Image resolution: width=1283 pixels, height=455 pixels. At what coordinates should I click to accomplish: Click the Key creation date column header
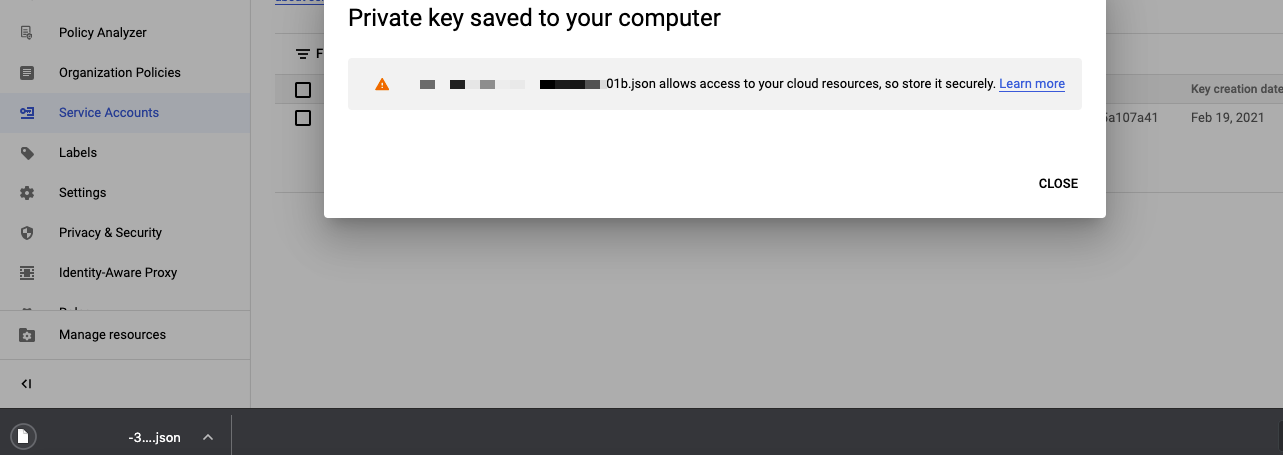click(1237, 90)
